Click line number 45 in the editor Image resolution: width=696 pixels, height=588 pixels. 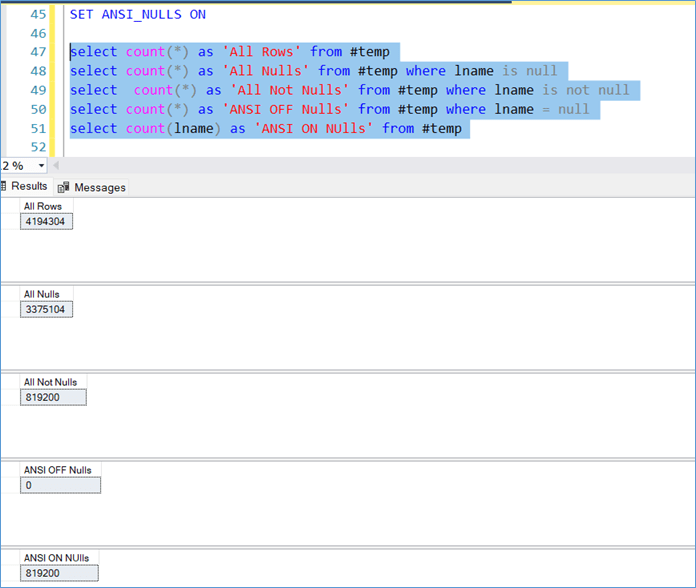click(x=38, y=15)
